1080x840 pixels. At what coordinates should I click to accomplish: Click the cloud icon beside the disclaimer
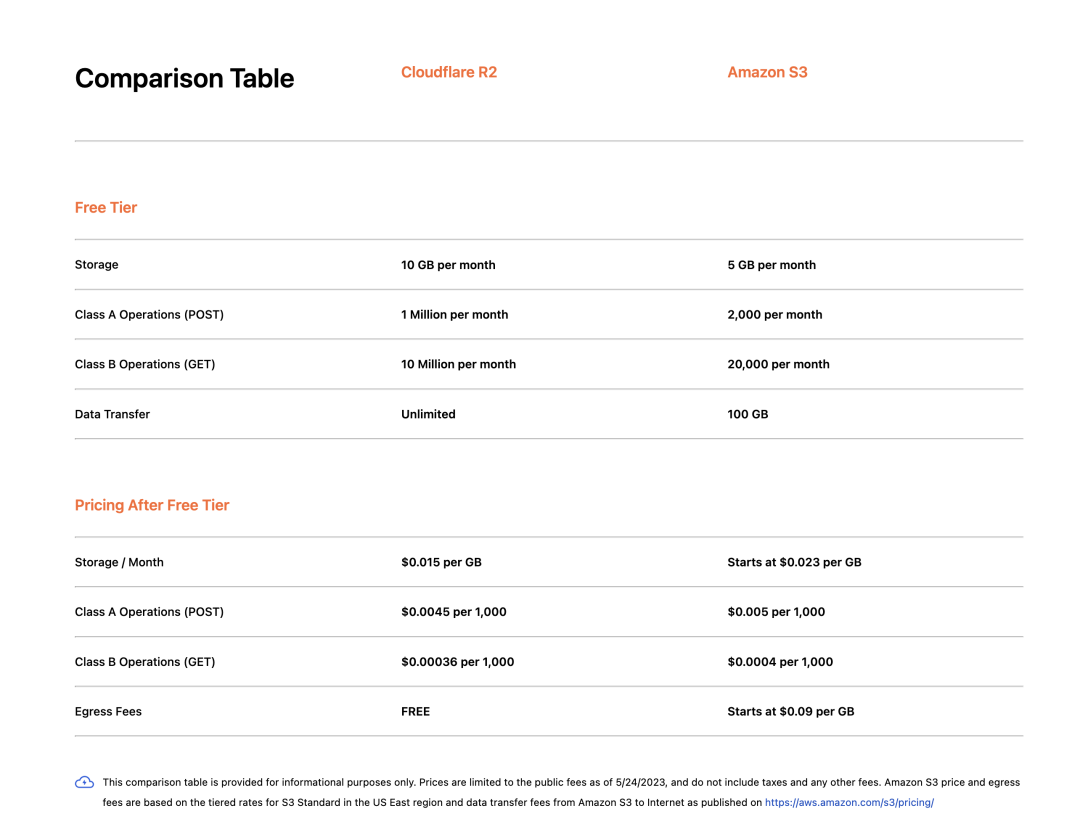(85, 782)
